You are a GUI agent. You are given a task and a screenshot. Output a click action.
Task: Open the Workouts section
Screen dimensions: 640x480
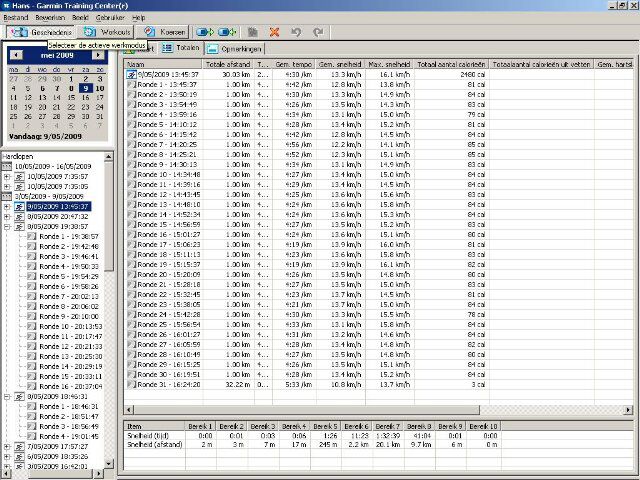[x=109, y=32]
